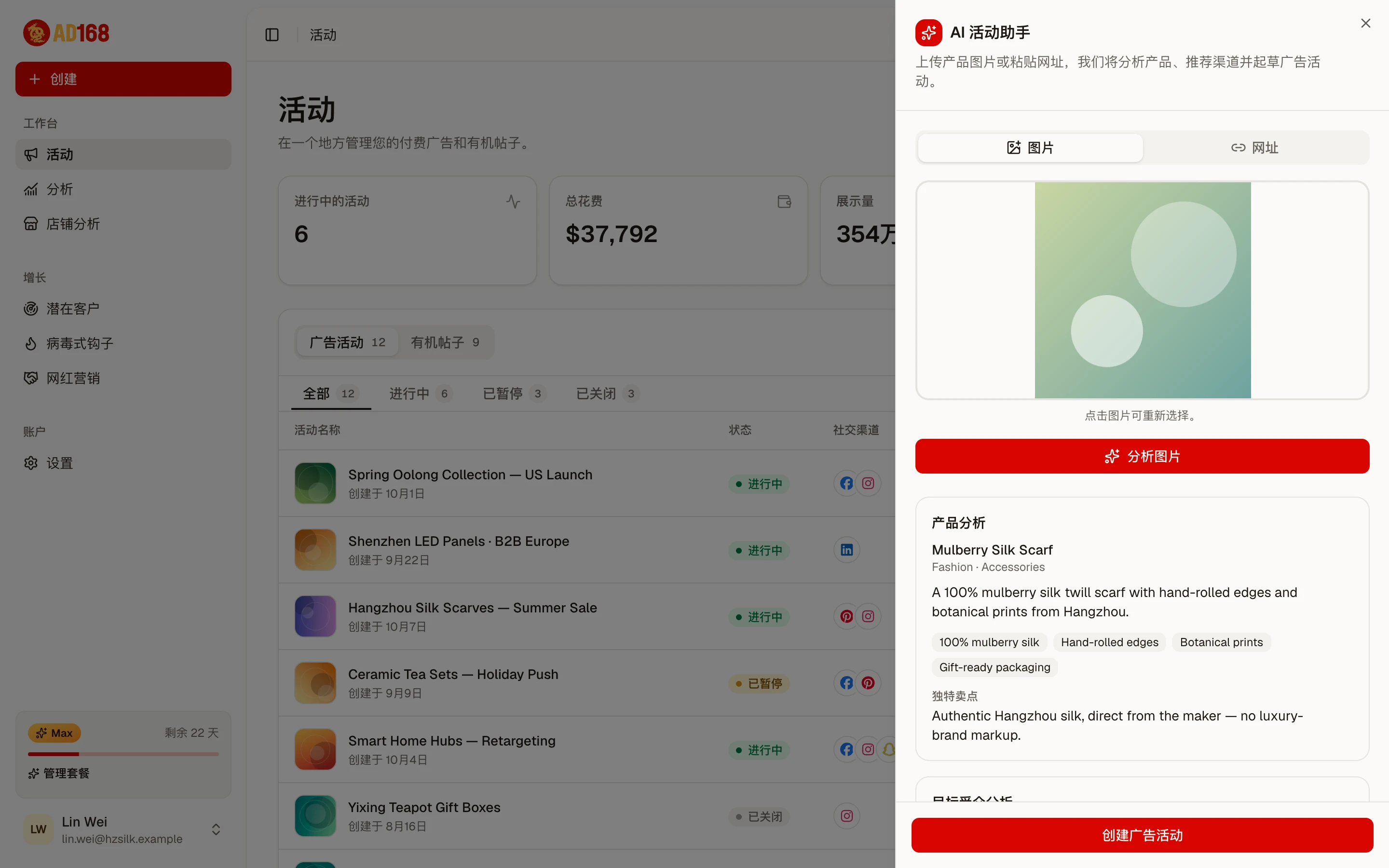Select the 广告活动 tab

click(347, 343)
